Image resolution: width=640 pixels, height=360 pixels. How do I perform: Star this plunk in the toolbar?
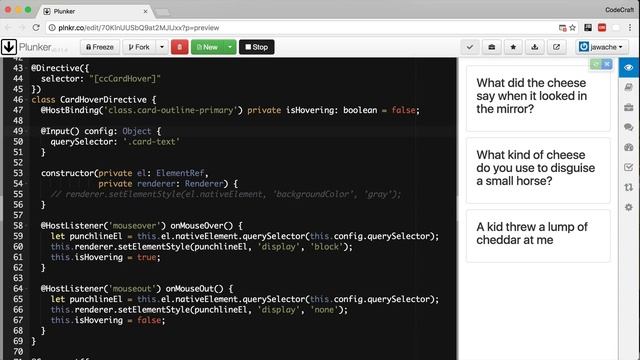[513, 47]
